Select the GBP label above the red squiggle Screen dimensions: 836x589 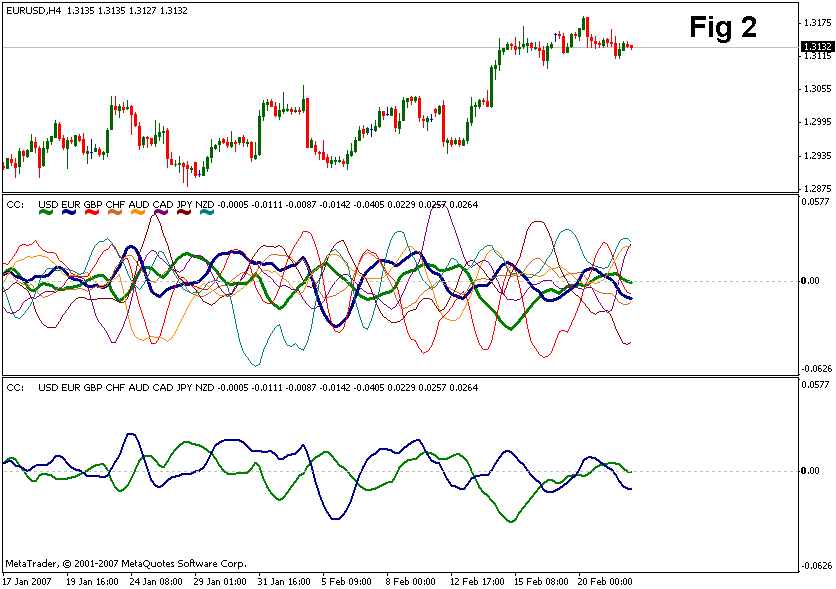pyautogui.click(x=93, y=205)
